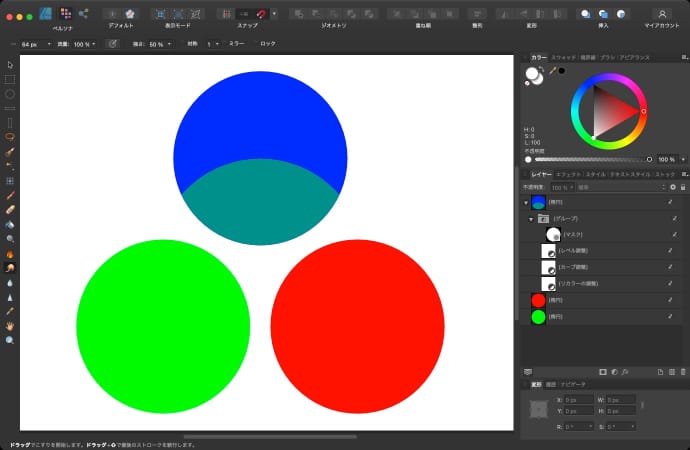
Task: Pick the Hand pan tool
Action: tap(10, 326)
